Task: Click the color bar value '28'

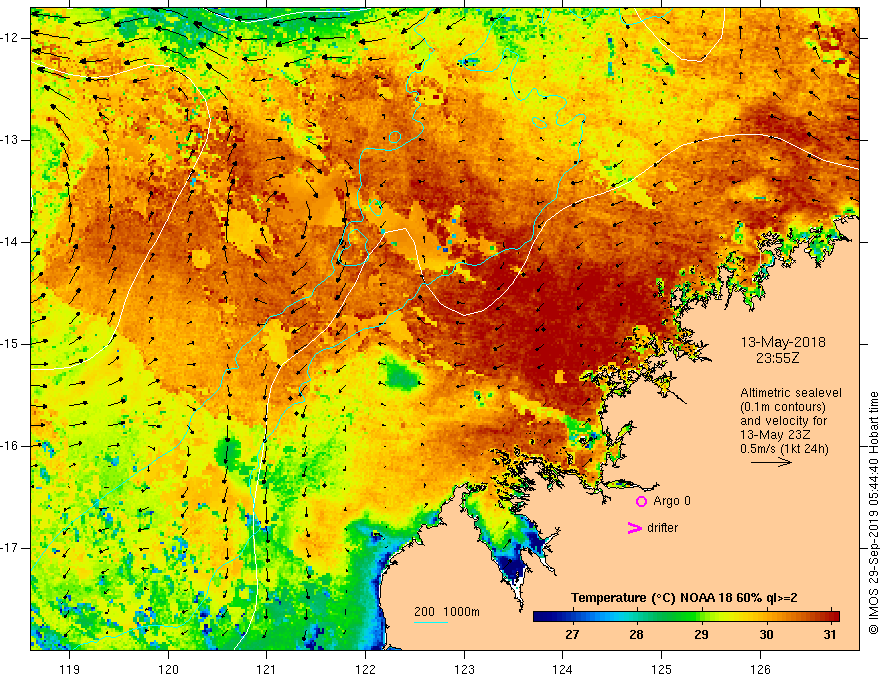Action: (x=636, y=635)
